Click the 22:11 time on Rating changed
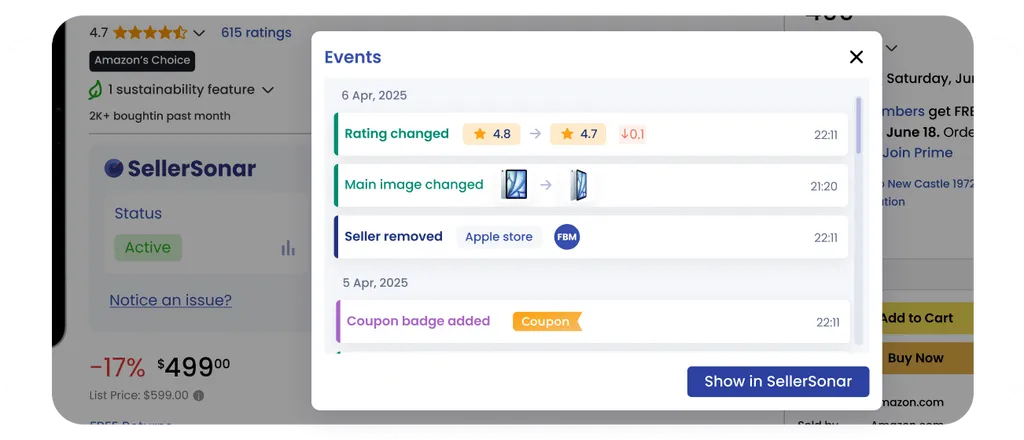The image size is (1024, 440). [x=825, y=134]
